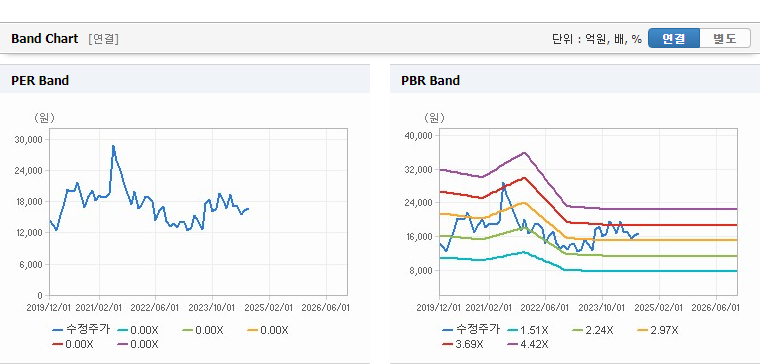Click 2026/06/01 x-axis label in PBR chart
This screenshot has height=364, width=760.
click(715, 308)
